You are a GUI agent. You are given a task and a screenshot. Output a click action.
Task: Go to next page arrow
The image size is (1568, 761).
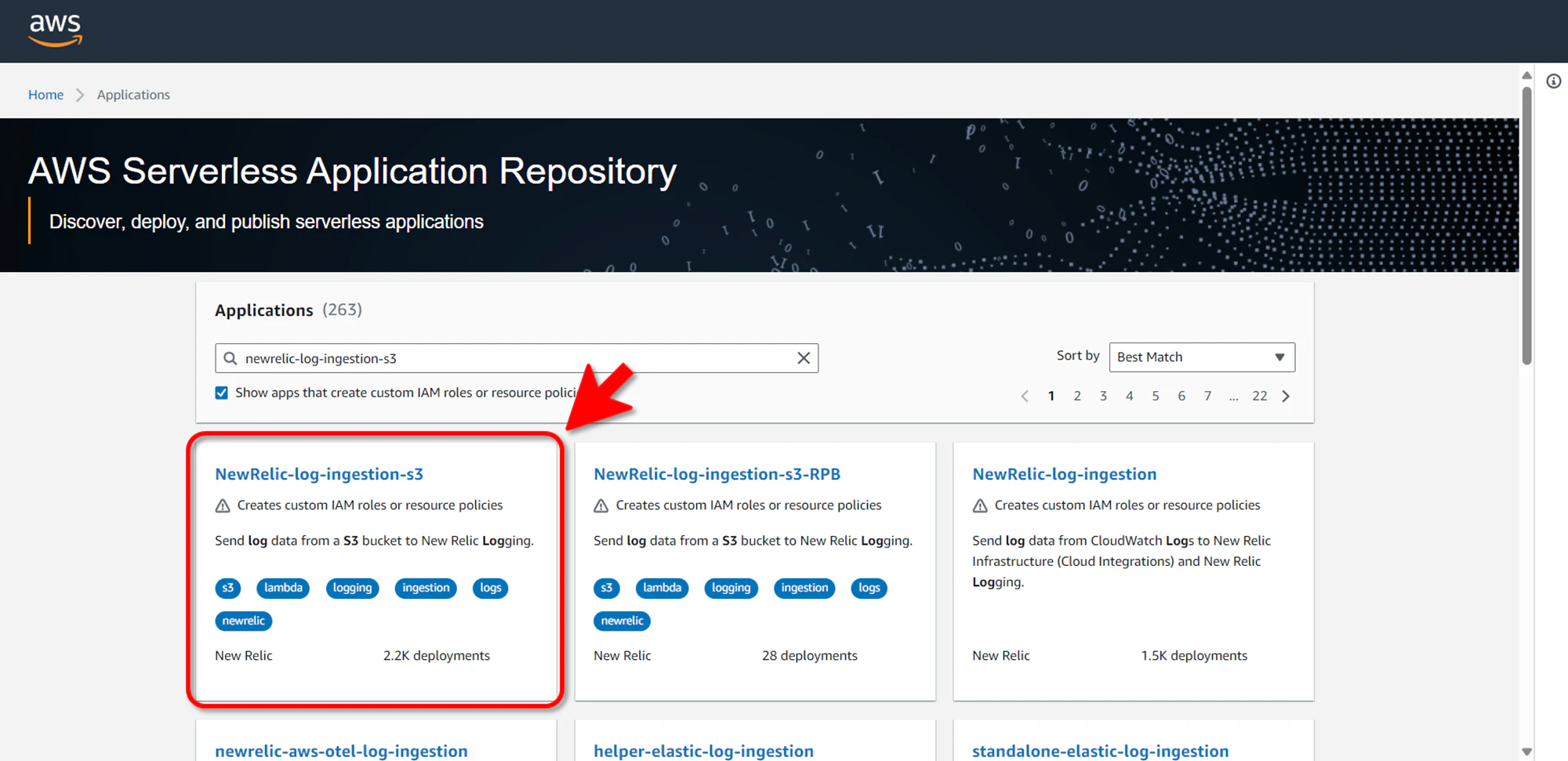coord(1286,397)
